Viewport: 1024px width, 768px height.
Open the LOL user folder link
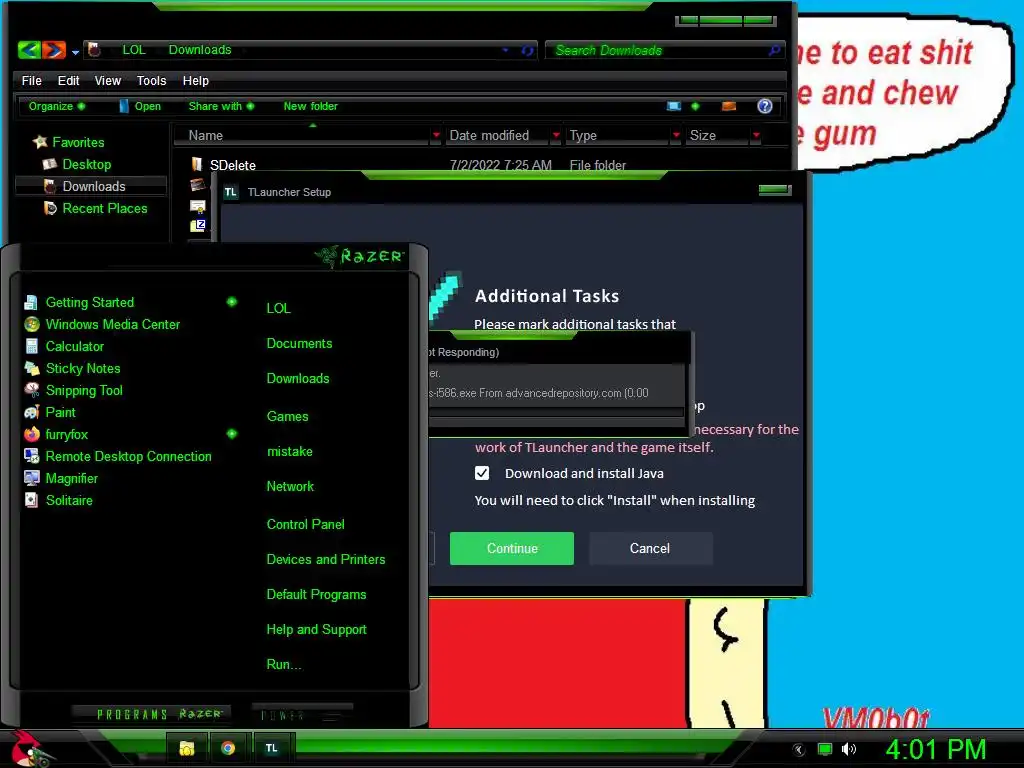(x=278, y=308)
